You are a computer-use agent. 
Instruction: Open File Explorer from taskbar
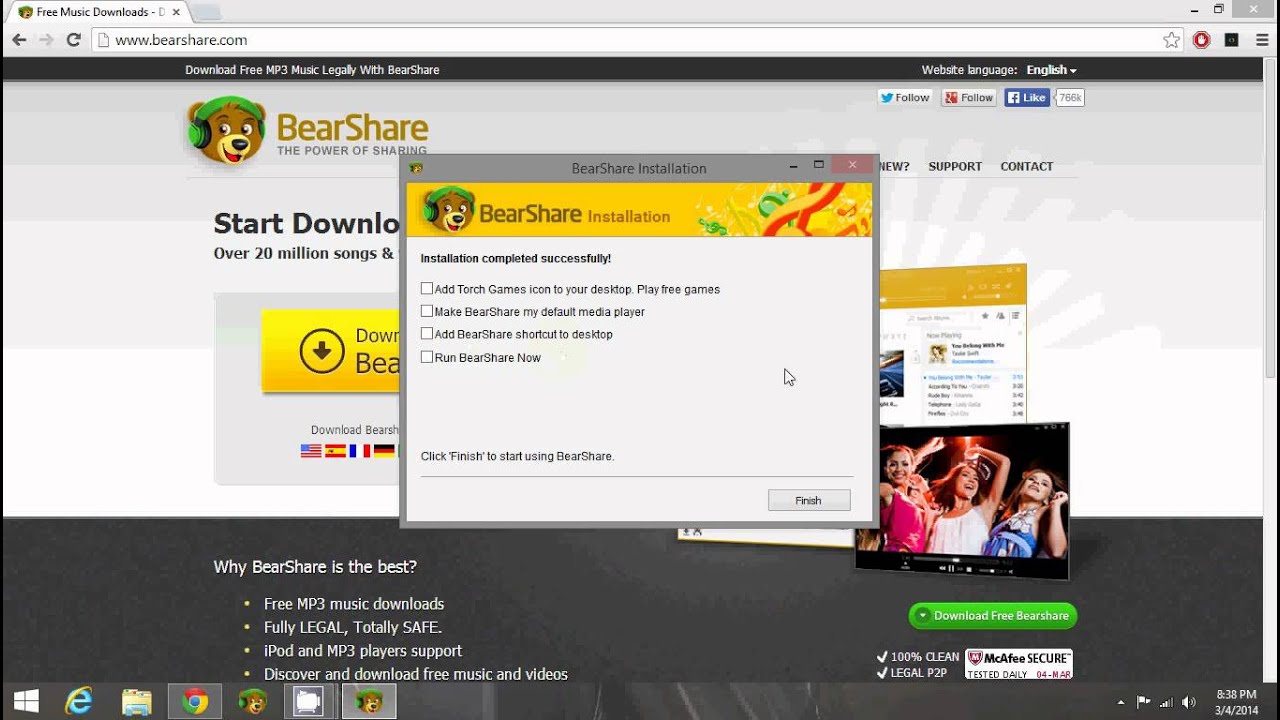click(137, 702)
